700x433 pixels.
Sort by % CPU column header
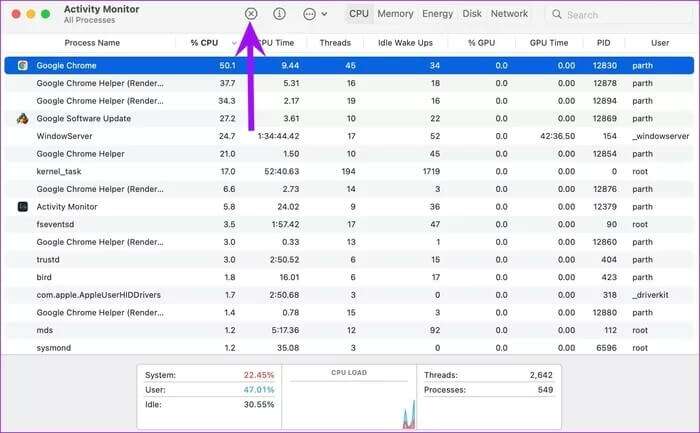[x=204, y=43]
